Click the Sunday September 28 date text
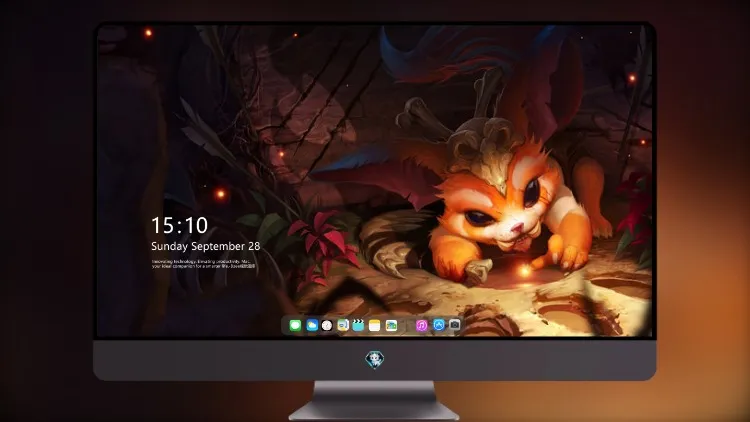 pos(206,246)
